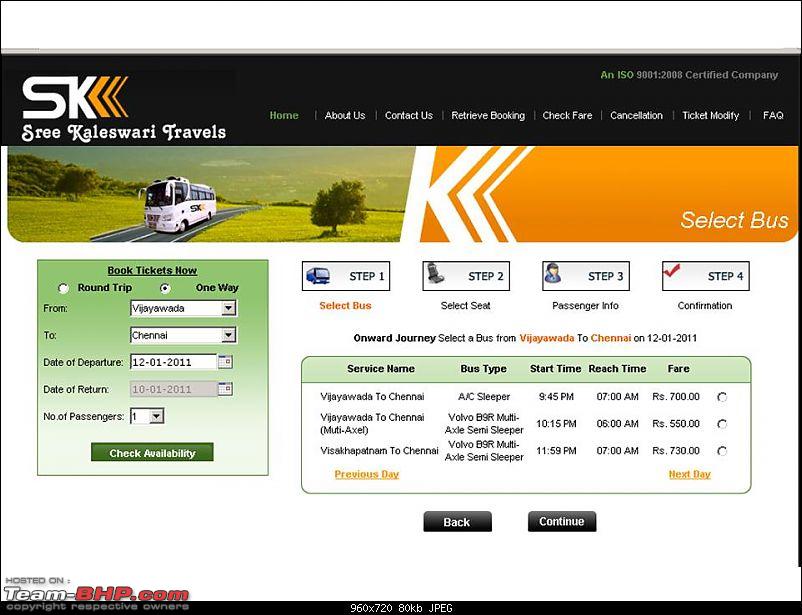Open the Cancellation page

pyautogui.click(x=636, y=116)
